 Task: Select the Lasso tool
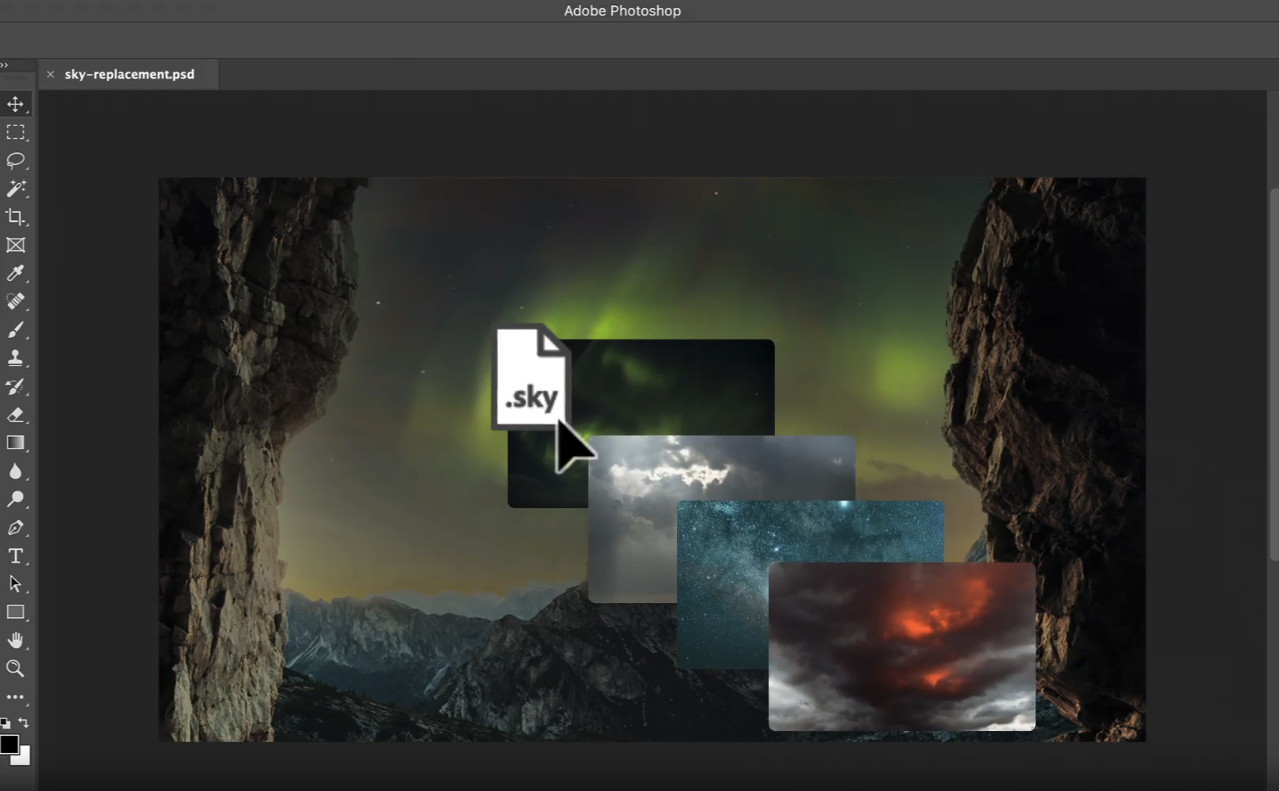pyautogui.click(x=15, y=161)
